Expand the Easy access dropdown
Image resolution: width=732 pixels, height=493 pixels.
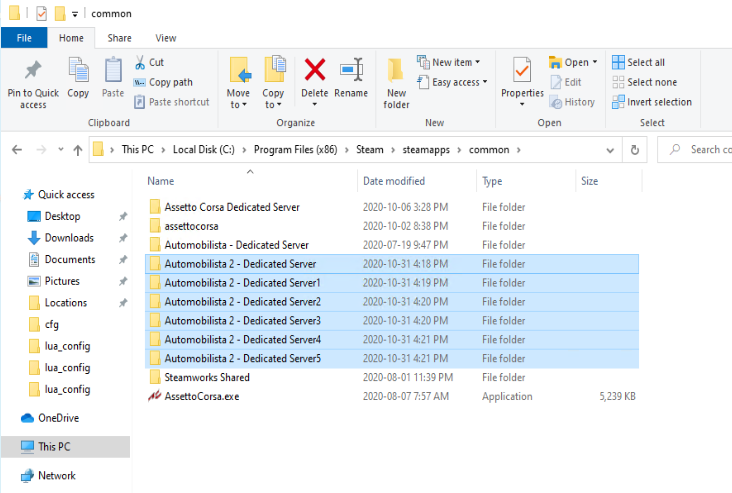click(459, 82)
